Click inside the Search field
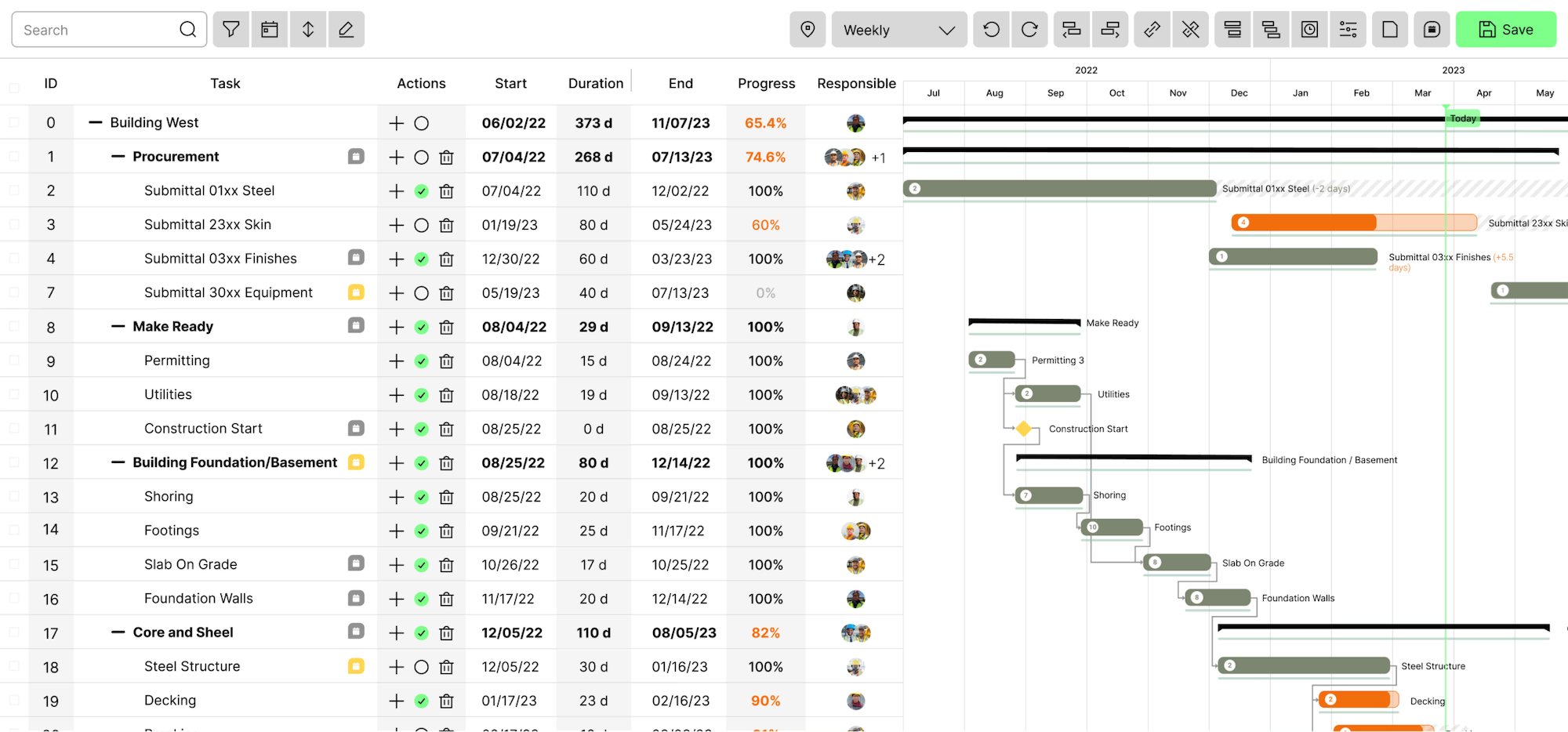 click(x=94, y=29)
